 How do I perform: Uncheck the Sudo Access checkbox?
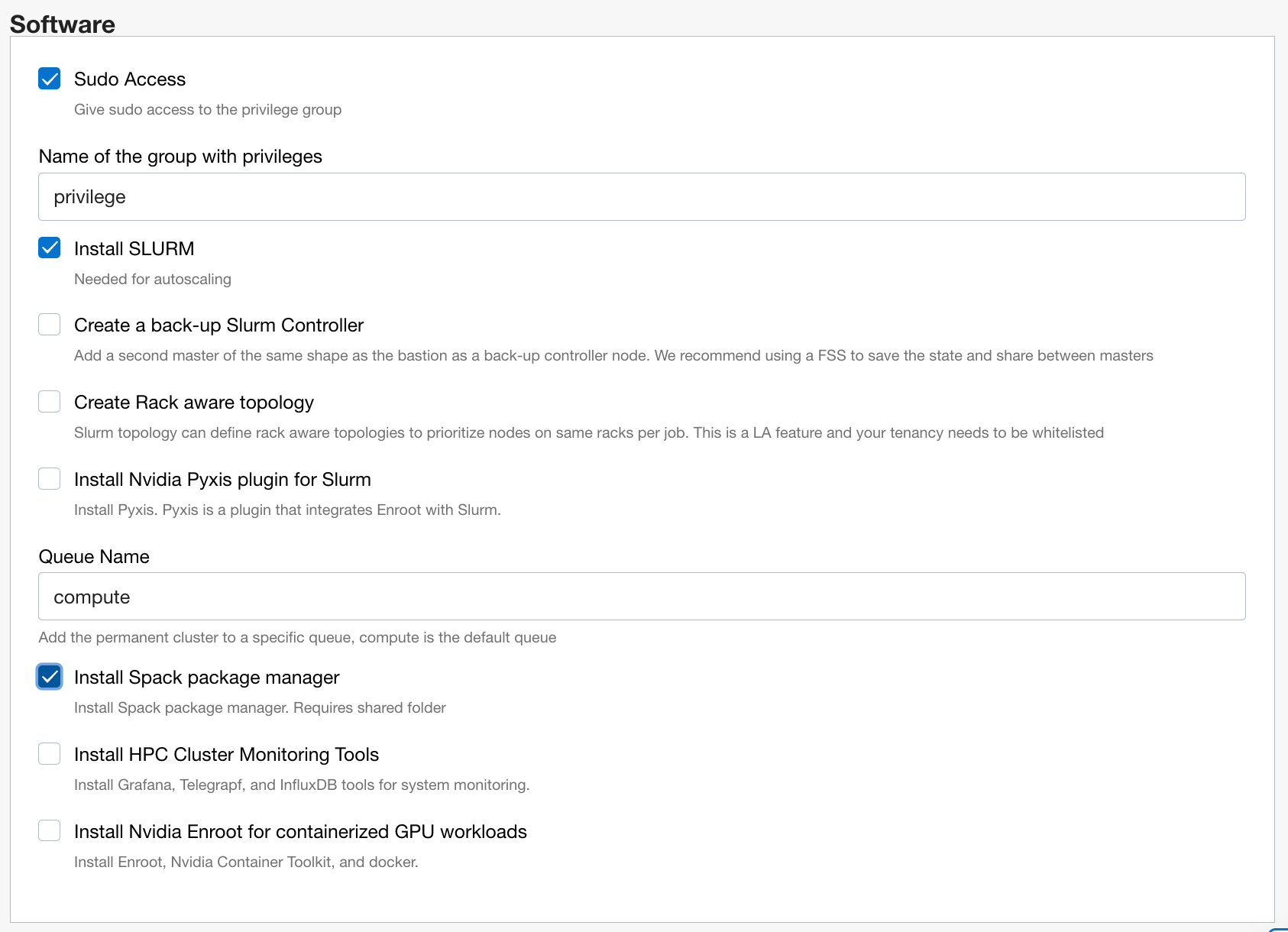50,79
